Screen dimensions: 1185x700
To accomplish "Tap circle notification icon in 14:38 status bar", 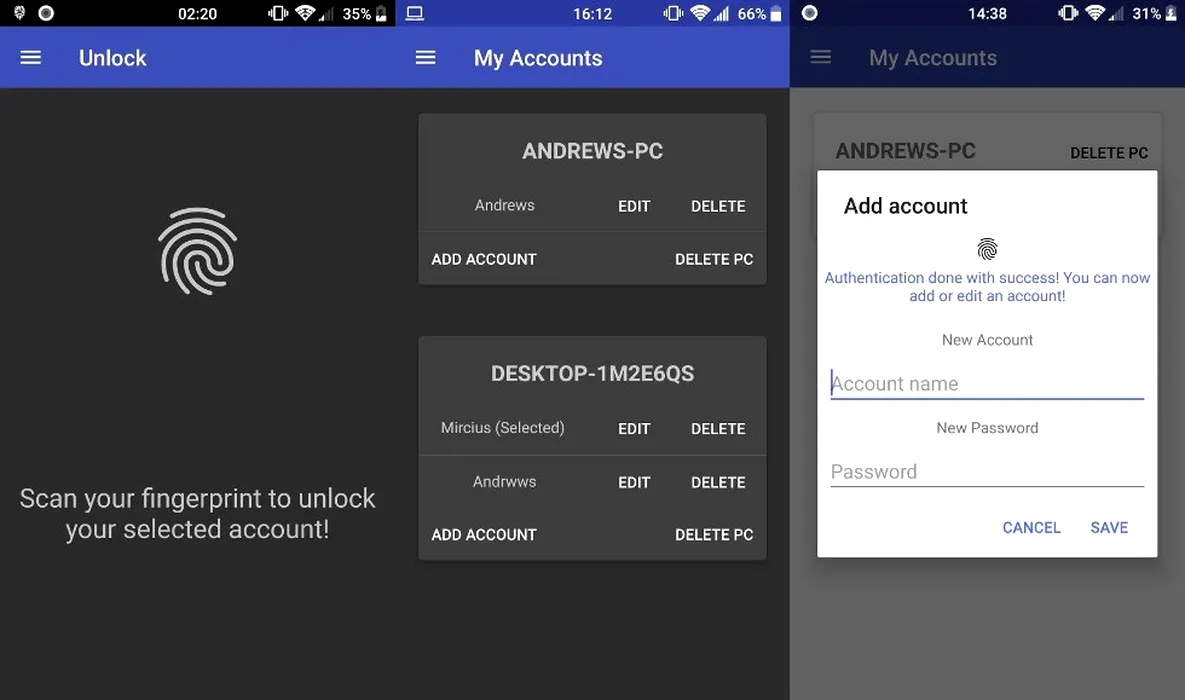I will (x=809, y=13).
